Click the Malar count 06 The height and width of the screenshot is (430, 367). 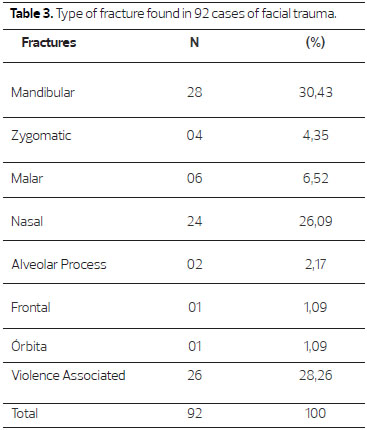[194, 178]
